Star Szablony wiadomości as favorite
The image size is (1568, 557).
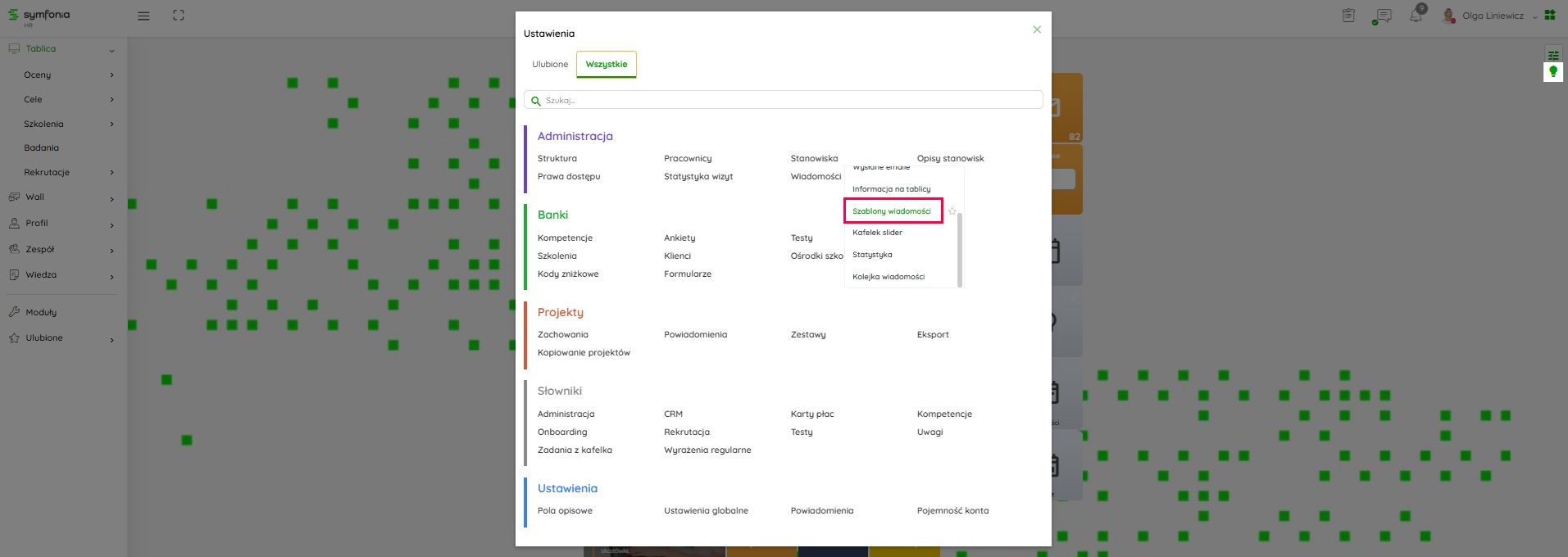point(952,211)
